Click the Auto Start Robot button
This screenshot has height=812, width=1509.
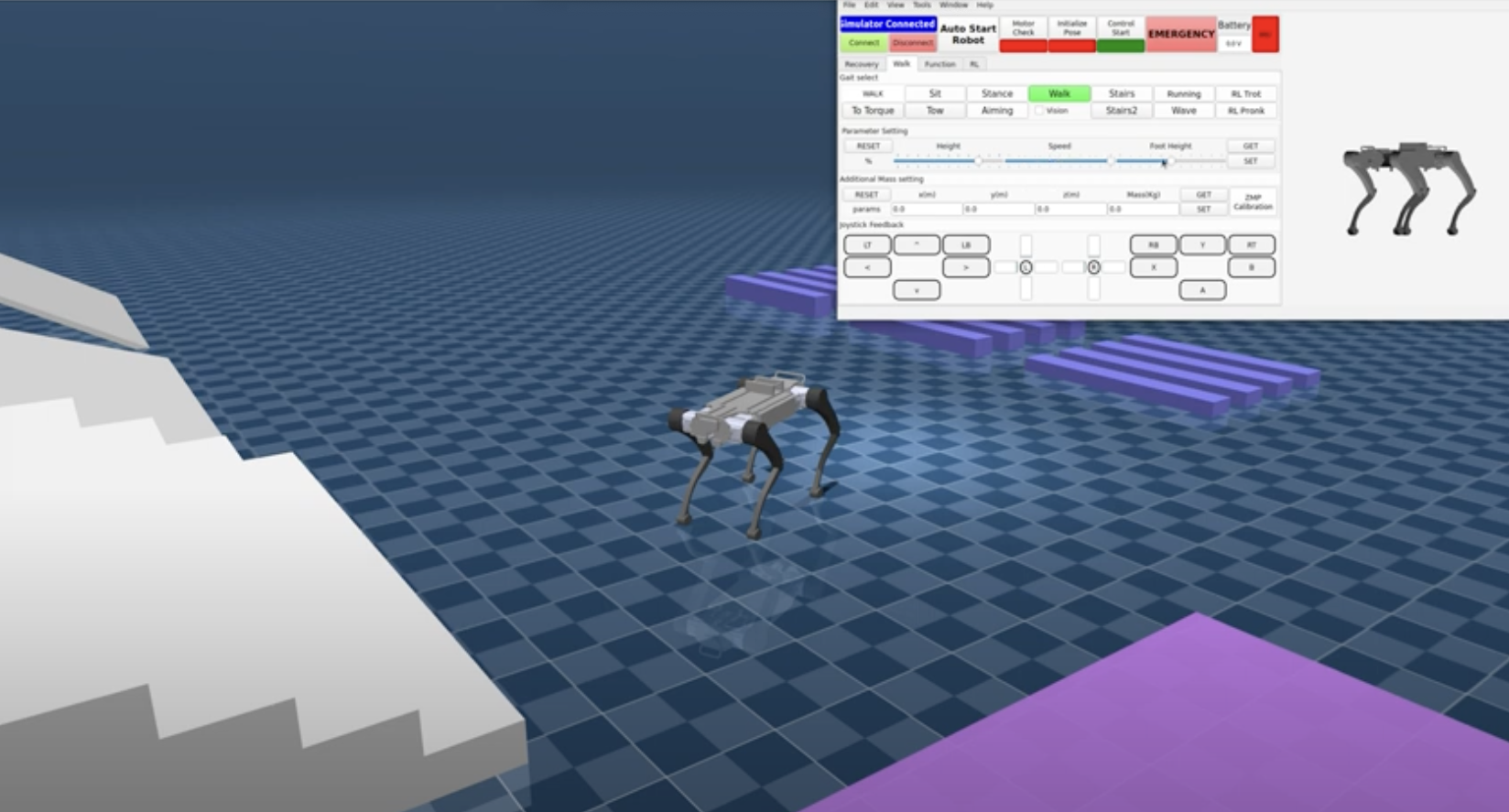coord(968,34)
